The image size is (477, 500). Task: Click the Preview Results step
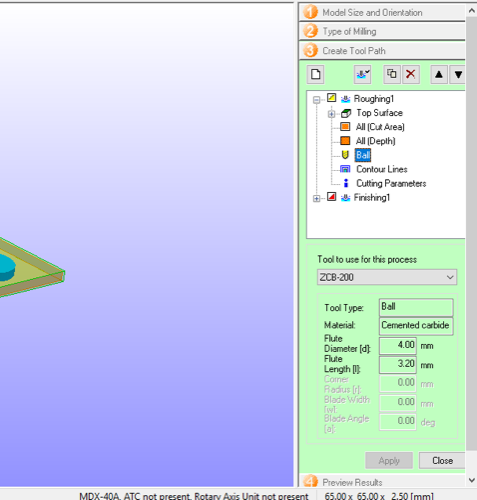click(x=382, y=482)
